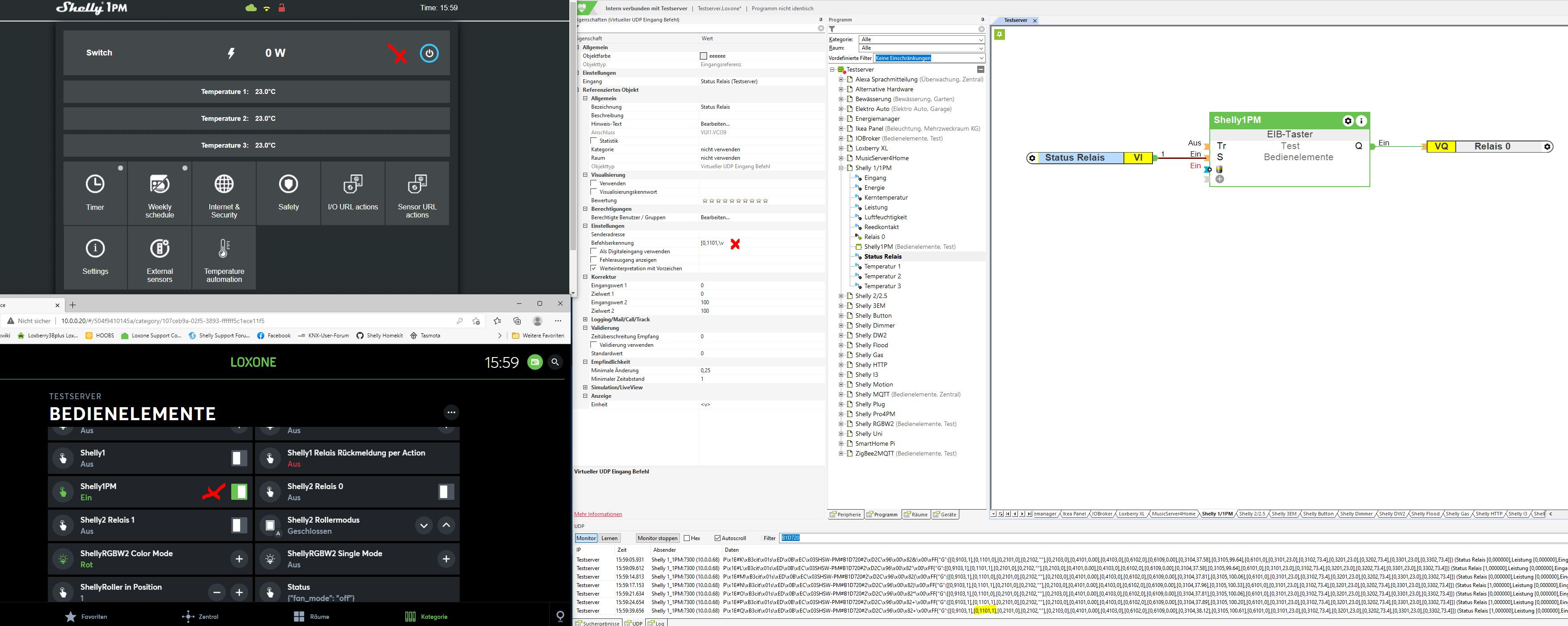This screenshot has width=1568, height=626.
Task: Enable 'Als Digitaleingang verwenden' checkbox
Action: click(x=594, y=251)
